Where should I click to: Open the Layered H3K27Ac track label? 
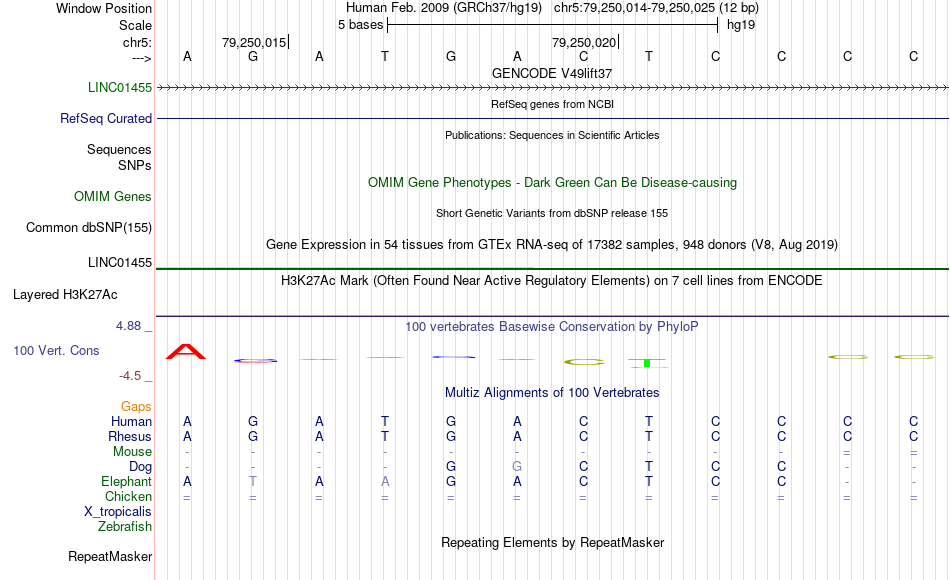[65, 295]
